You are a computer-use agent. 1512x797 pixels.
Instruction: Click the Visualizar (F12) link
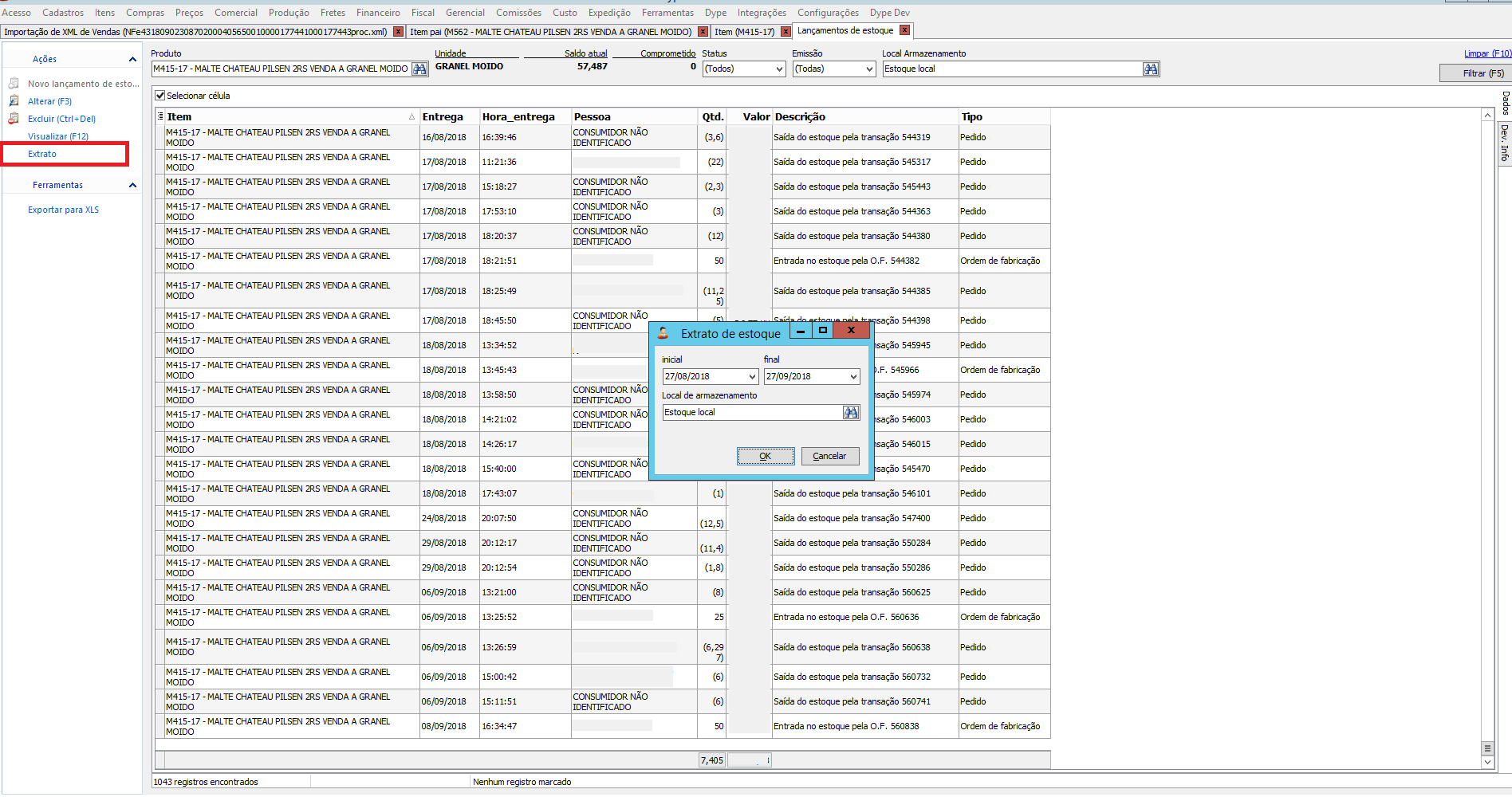58,137
